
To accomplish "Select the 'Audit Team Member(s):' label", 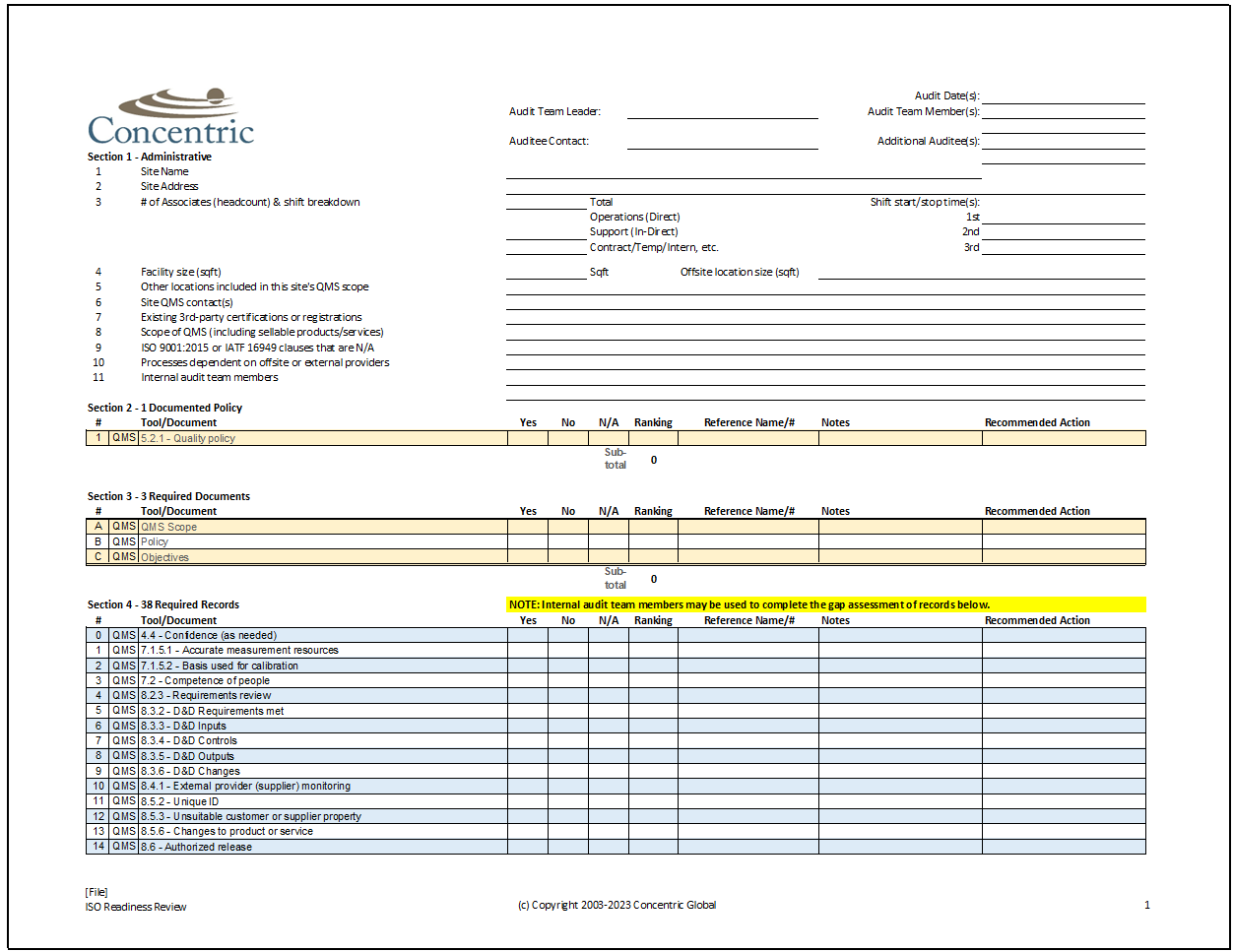I will pyautogui.click(x=924, y=111).
